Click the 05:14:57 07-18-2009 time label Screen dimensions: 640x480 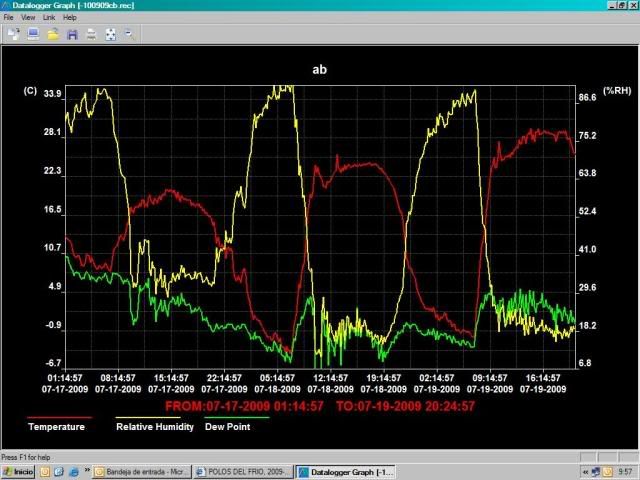(277, 384)
